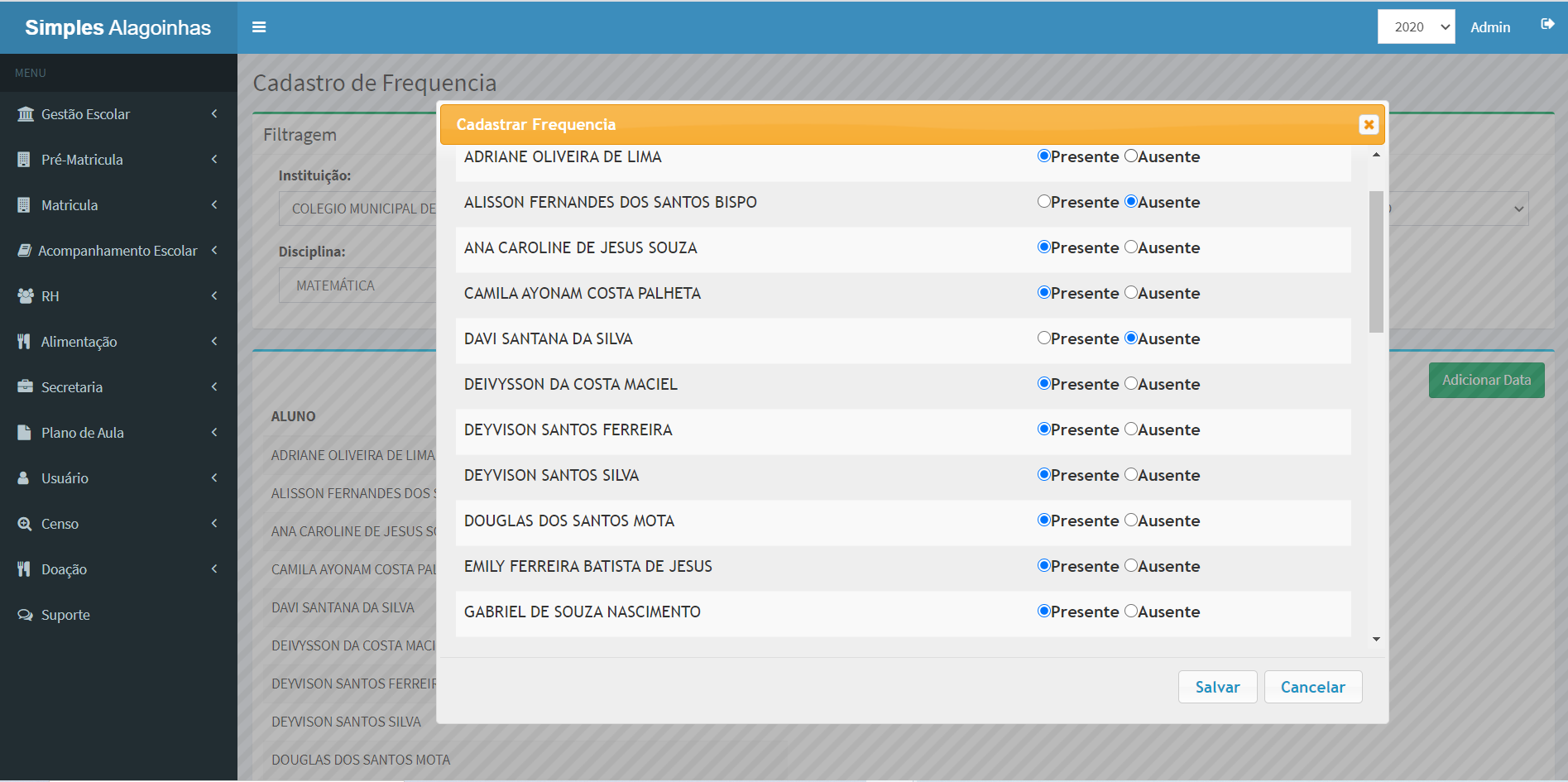Image resolution: width=1568 pixels, height=782 pixels.
Task: Select Ausente for Douglas dos Santos Mota
Action: [1131, 521]
